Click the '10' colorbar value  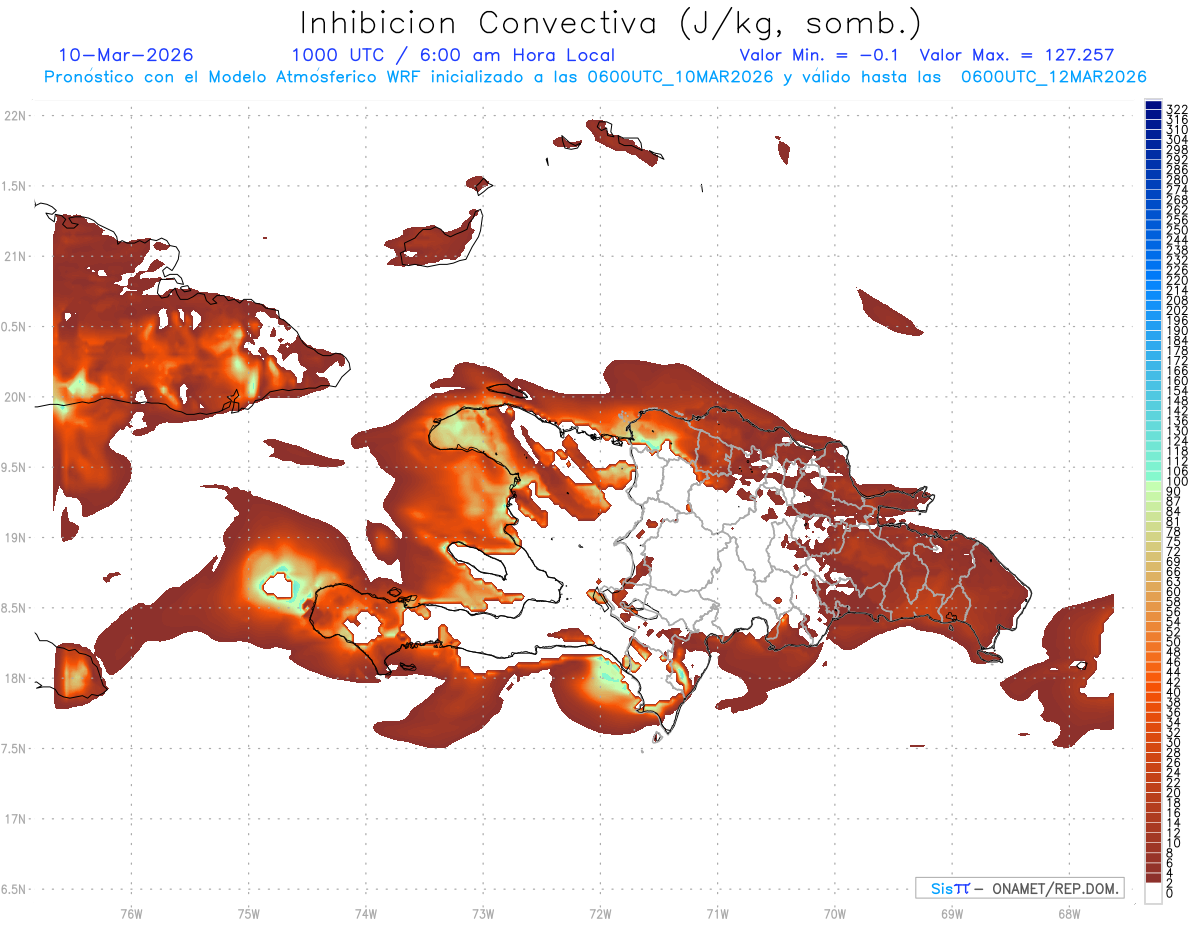point(1173,843)
